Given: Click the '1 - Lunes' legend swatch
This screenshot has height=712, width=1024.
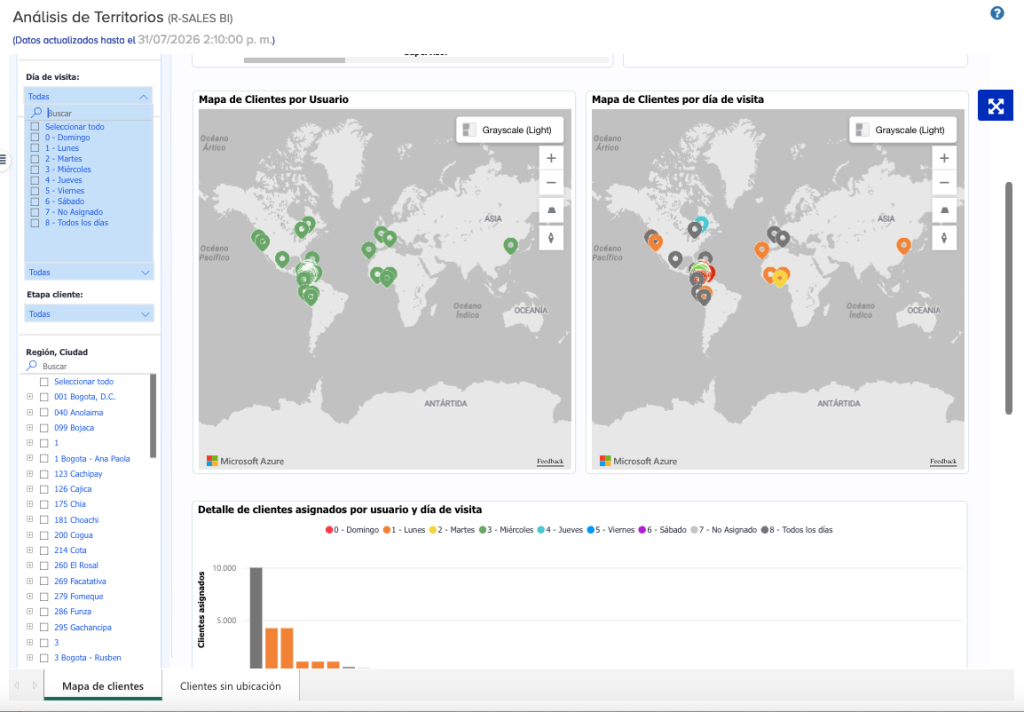Looking at the screenshot, I should click(x=387, y=530).
